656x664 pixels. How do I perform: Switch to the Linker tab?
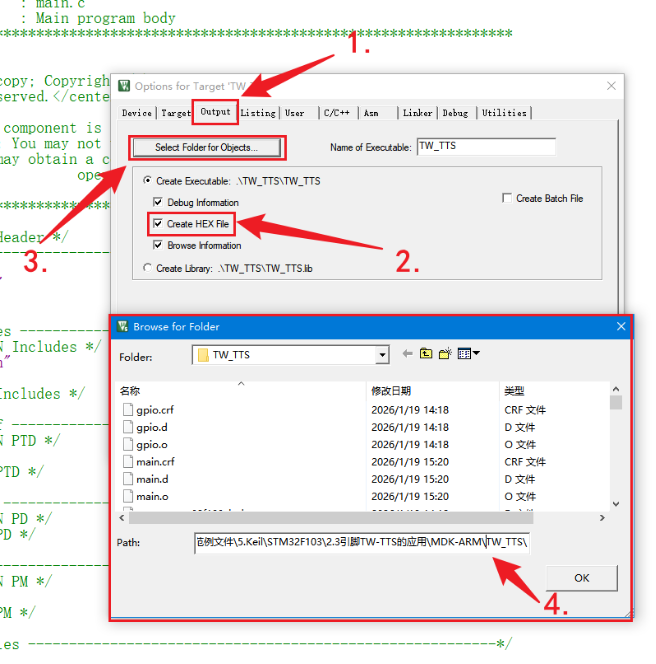(x=417, y=113)
